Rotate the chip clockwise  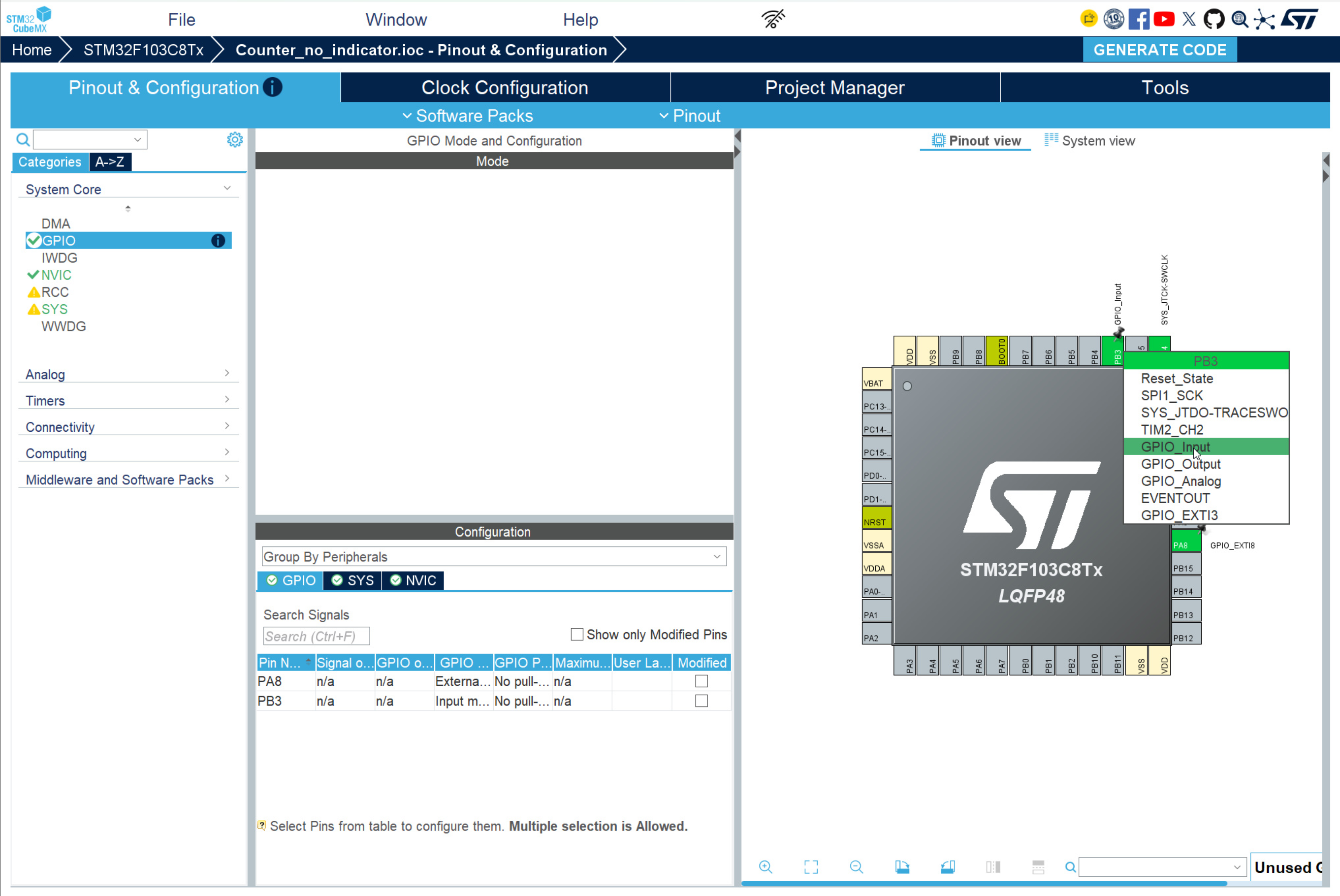(902, 867)
